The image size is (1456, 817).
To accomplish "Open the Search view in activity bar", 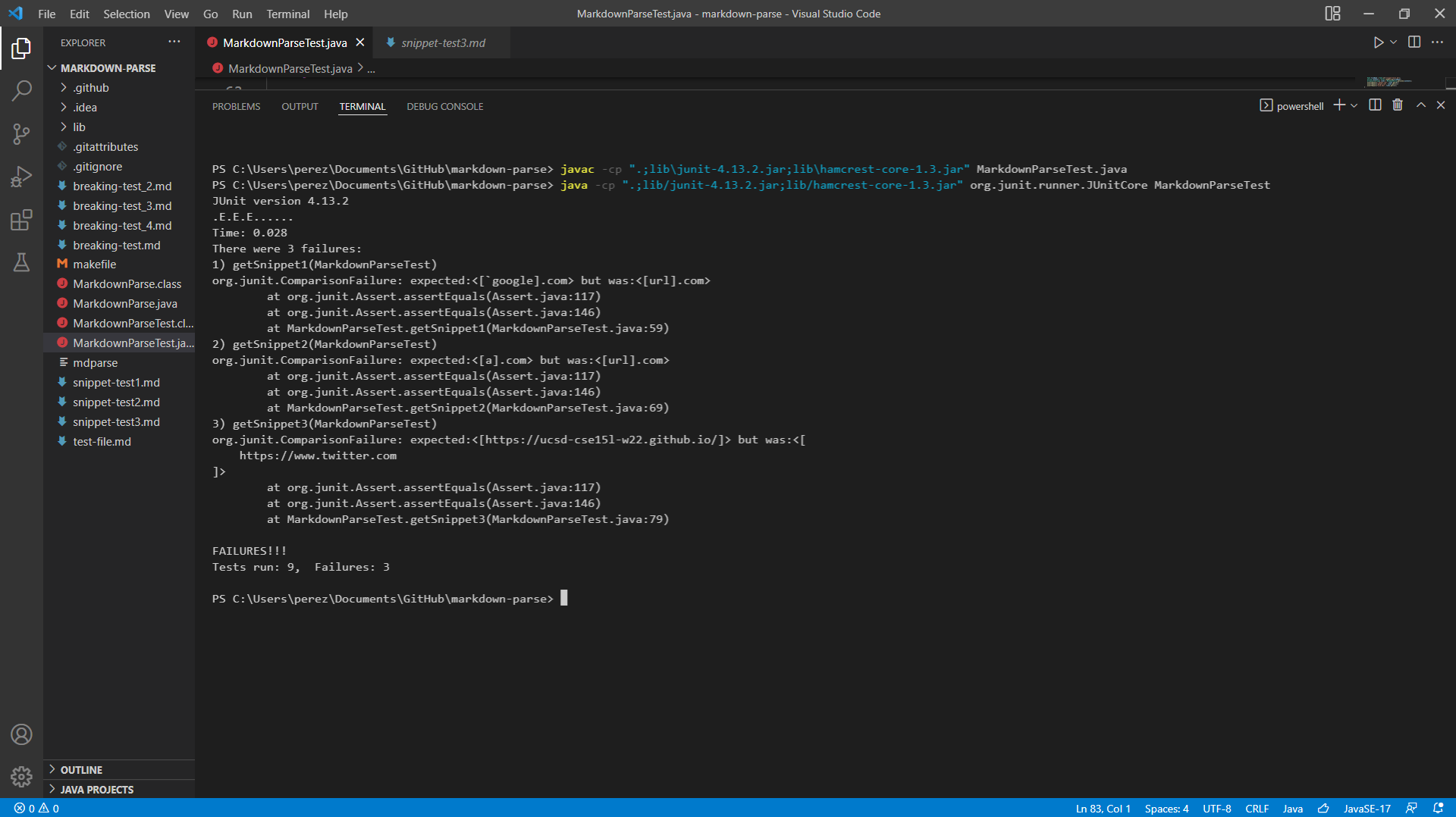I will click(21, 91).
